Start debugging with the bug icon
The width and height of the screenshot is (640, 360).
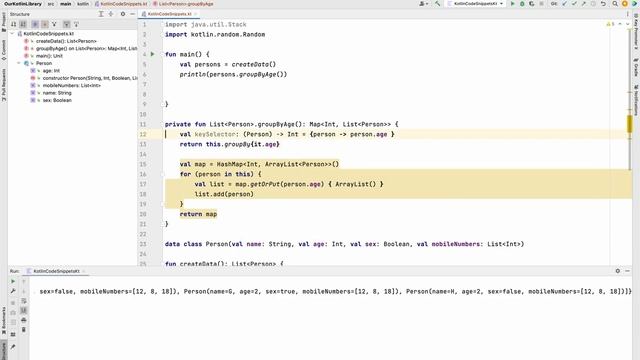coord(522,4)
